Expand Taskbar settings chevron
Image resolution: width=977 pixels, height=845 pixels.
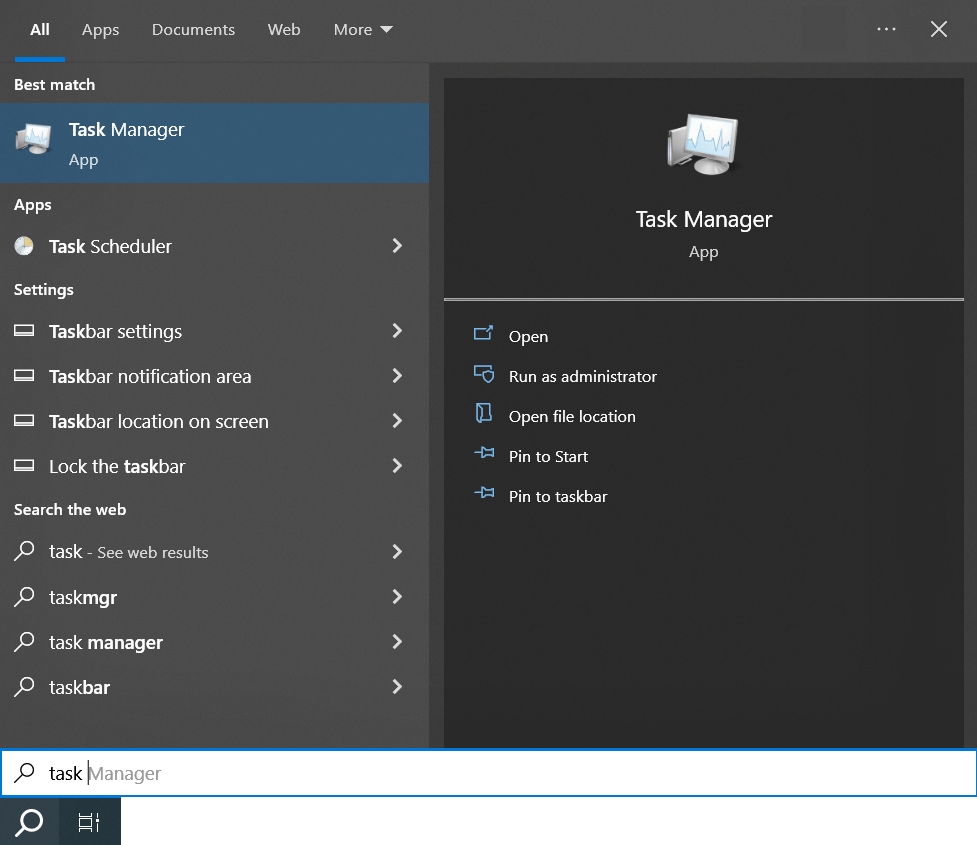[397, 331]
